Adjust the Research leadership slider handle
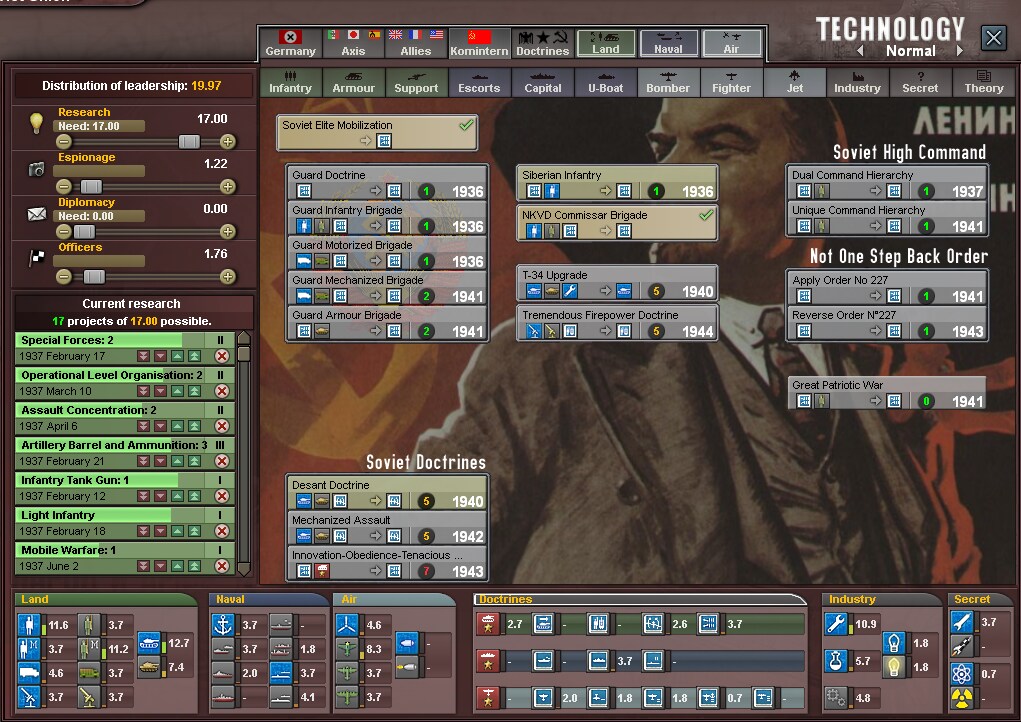This screenshot has width=1021, height=722. [x=189, y=141]
